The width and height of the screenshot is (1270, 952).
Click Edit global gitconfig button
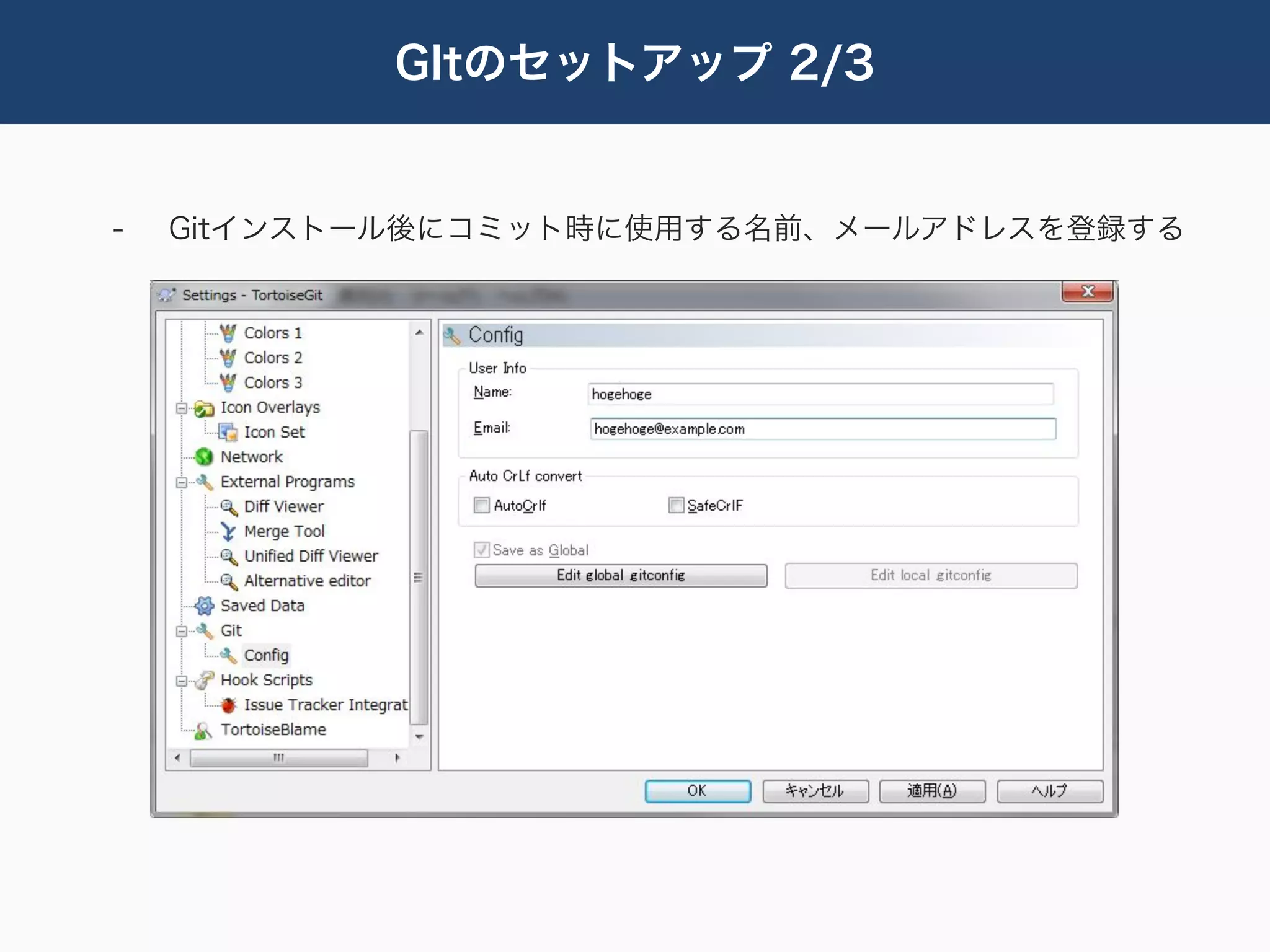click(x=621, y=575)
